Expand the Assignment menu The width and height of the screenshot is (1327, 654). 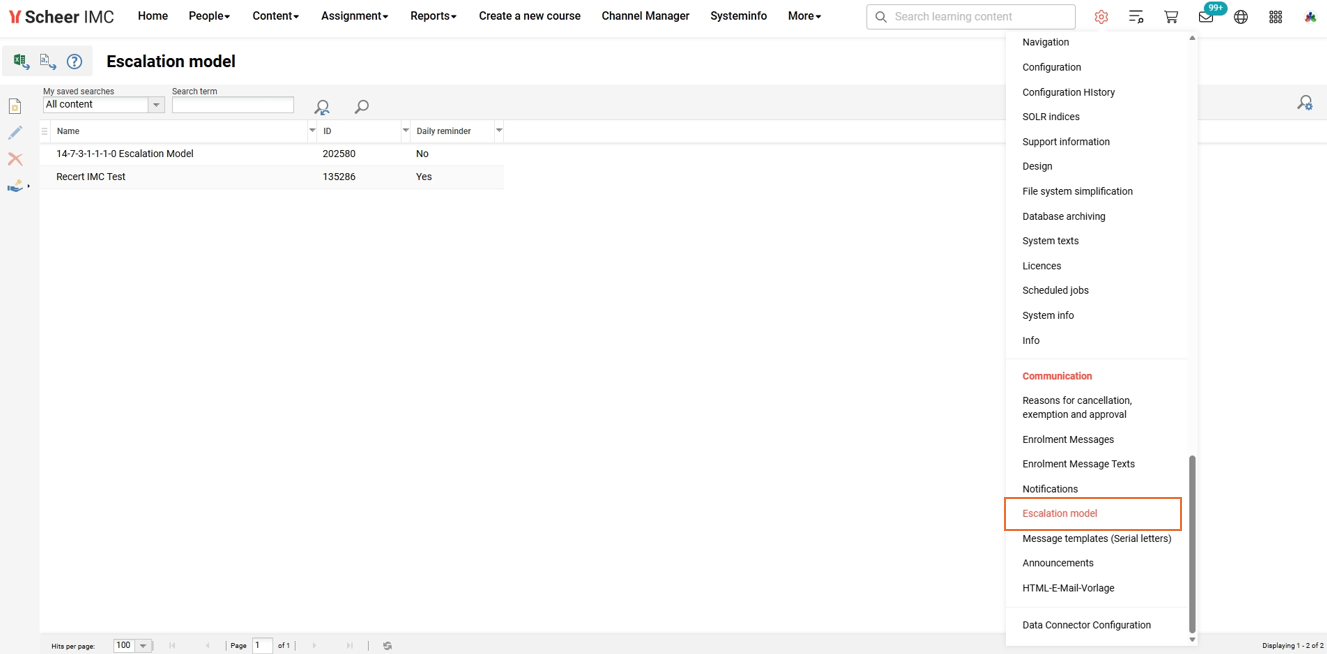[354, 16]
